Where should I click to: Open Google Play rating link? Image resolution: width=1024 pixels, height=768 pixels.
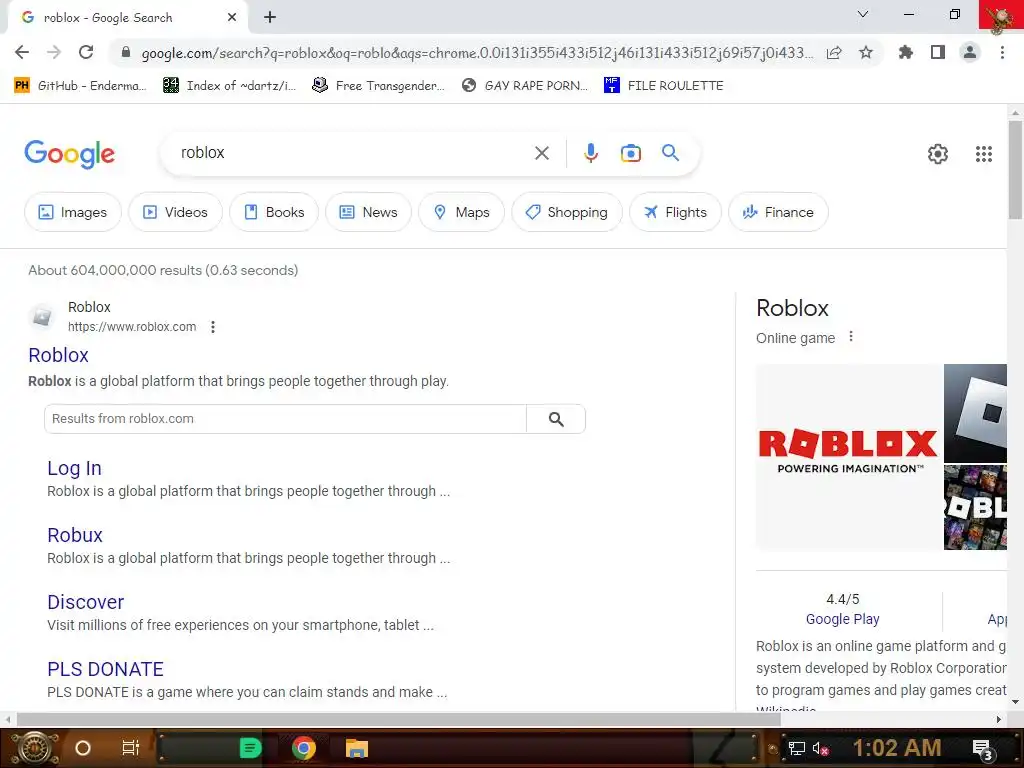pyautogui.click(x=842, y=619)
